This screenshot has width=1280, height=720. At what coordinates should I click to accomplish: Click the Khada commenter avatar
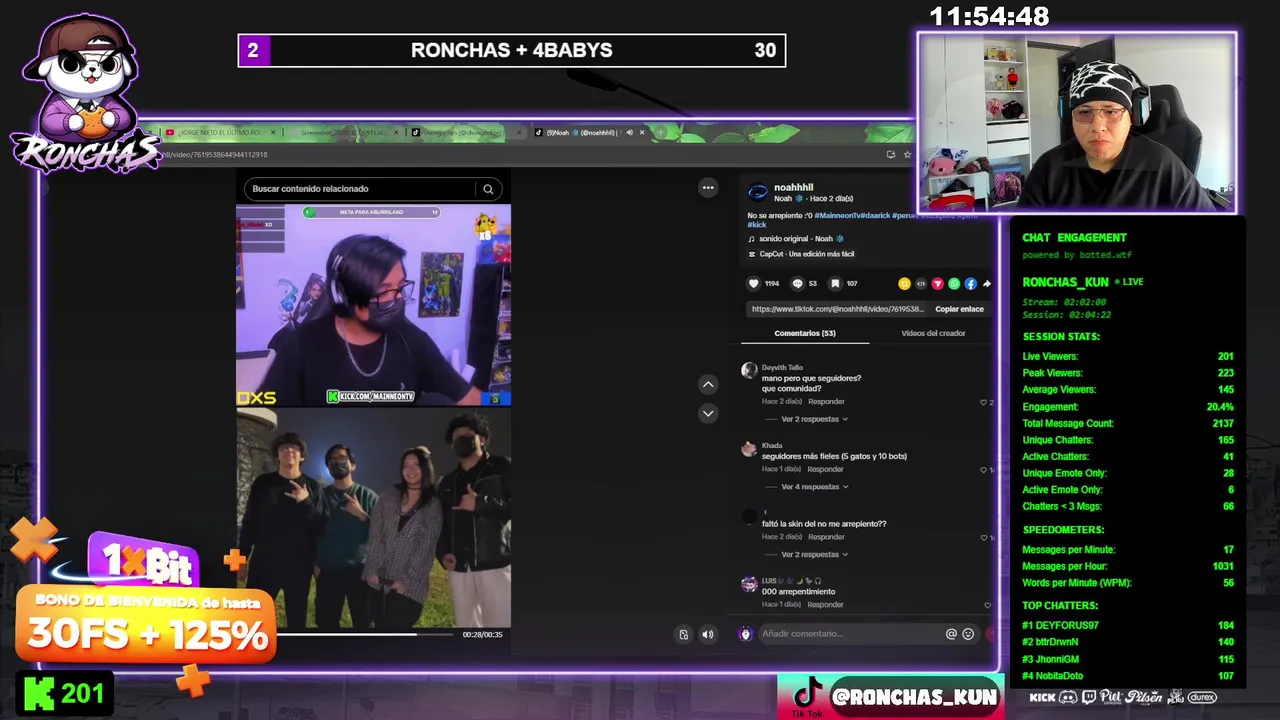click(749, 449)
